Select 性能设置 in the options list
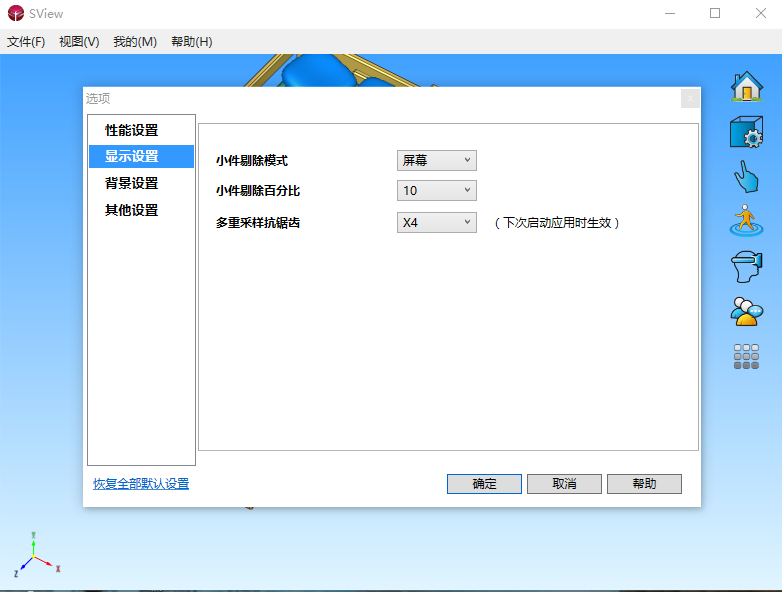Screen dimensions: 782x592 [x=132, y=130]
